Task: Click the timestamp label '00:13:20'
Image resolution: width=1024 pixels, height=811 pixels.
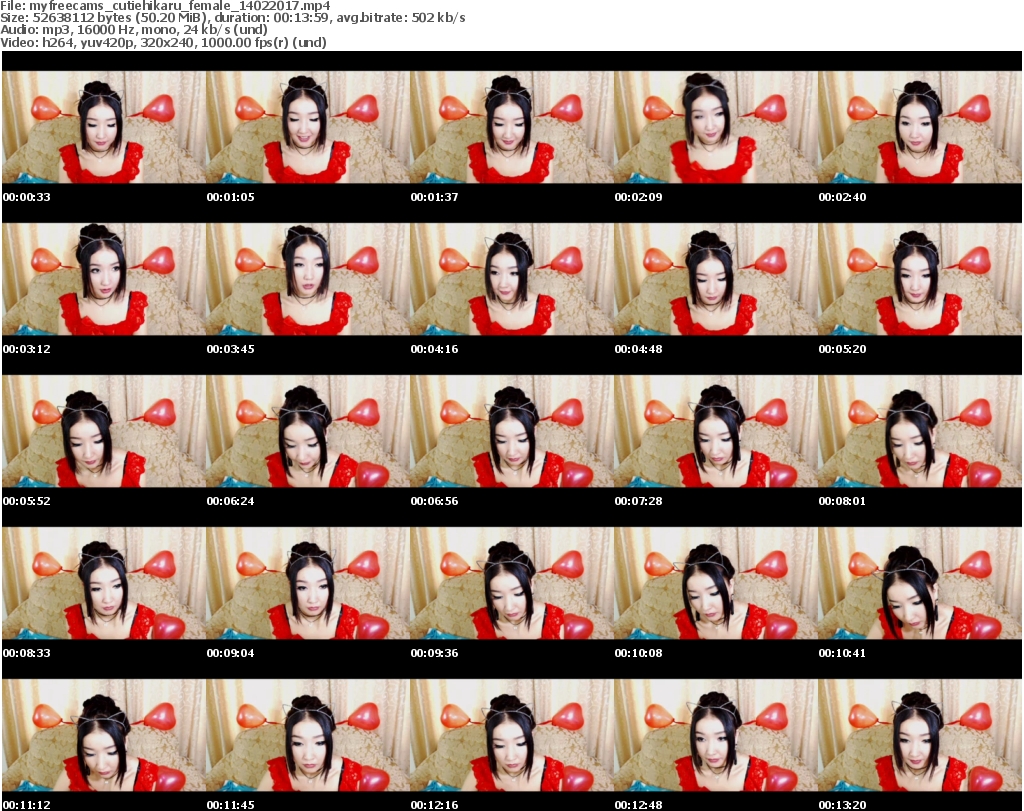Action: pyautogui.click(x=842, y=805)
